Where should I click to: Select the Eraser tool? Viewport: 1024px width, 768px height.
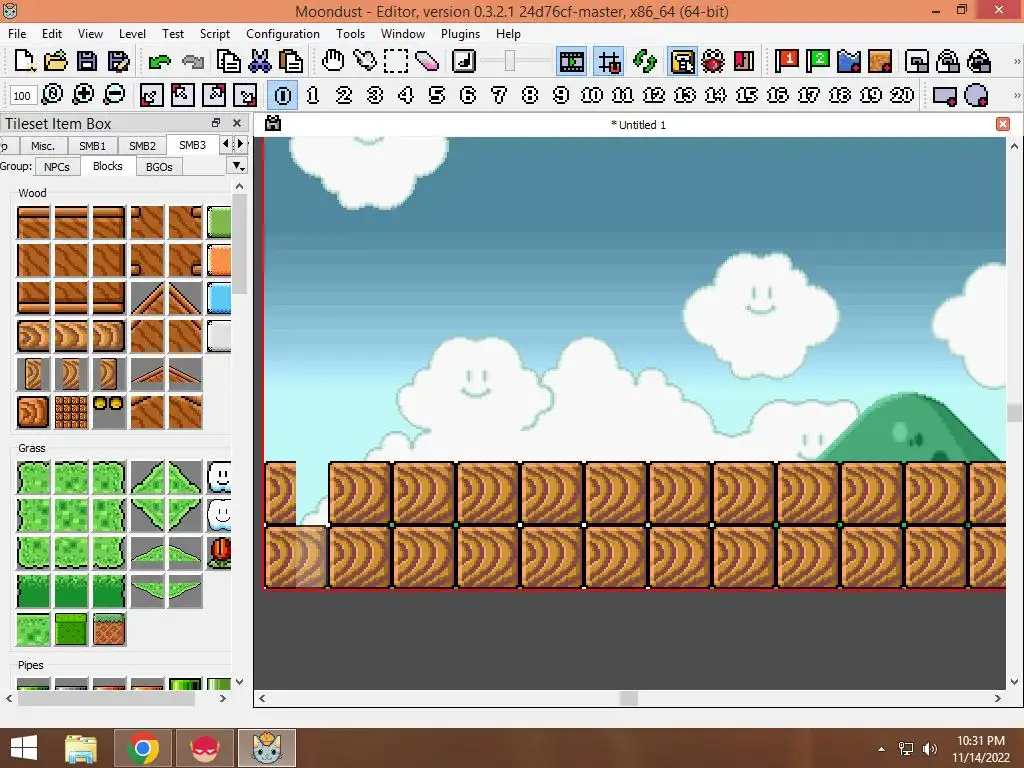click(426, 61)
